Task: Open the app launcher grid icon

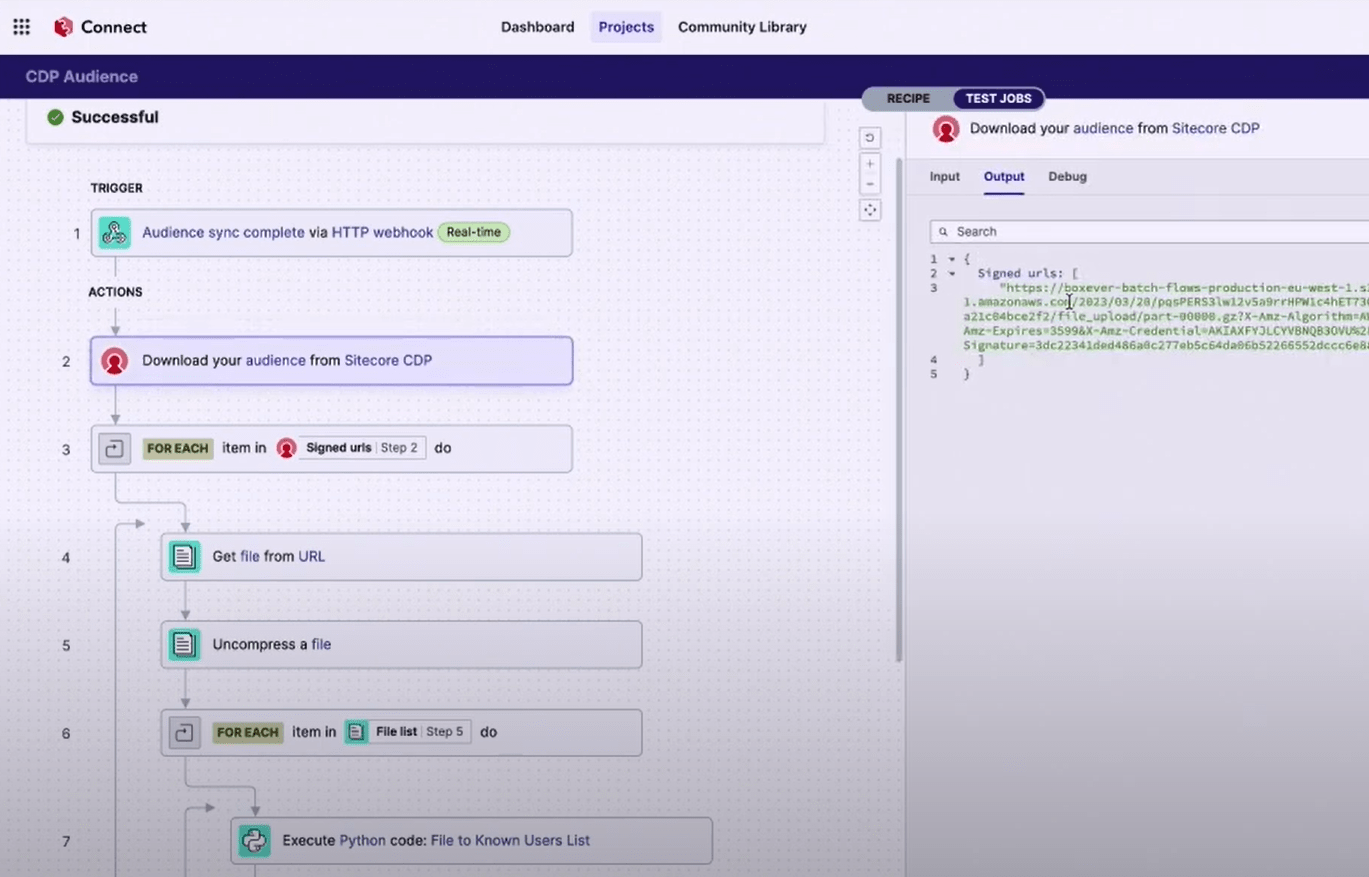Action: [x=21, y=27]
